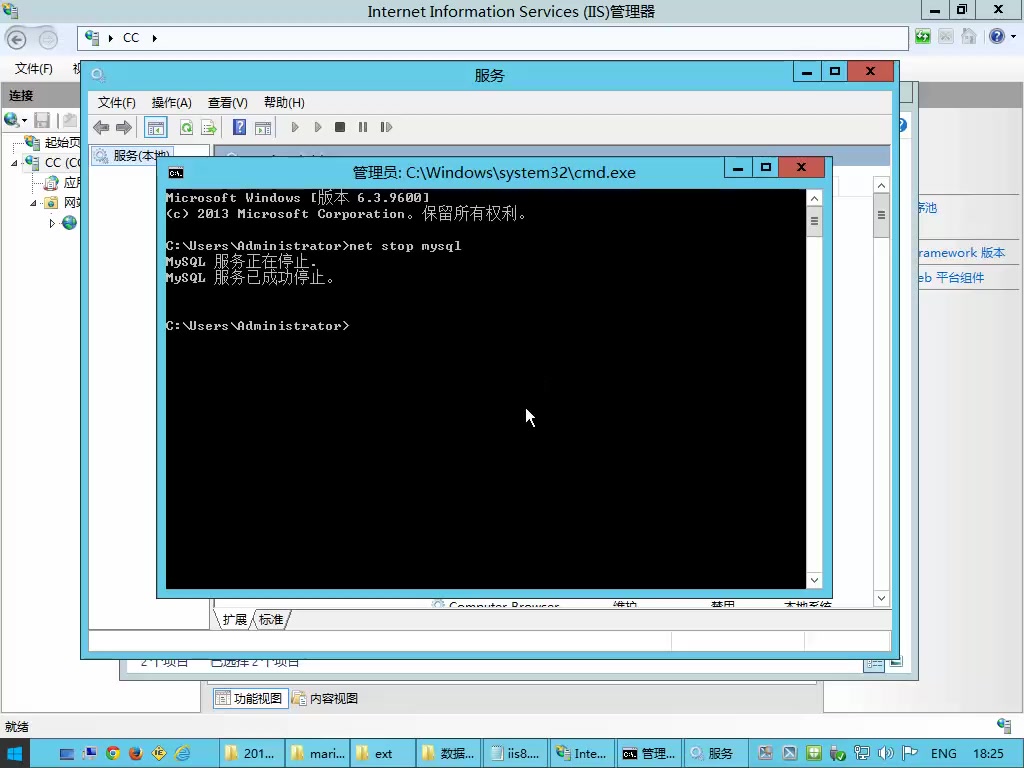Launch Chrome from the taskbar
The image size is (1024, 768).
(113, 754)
